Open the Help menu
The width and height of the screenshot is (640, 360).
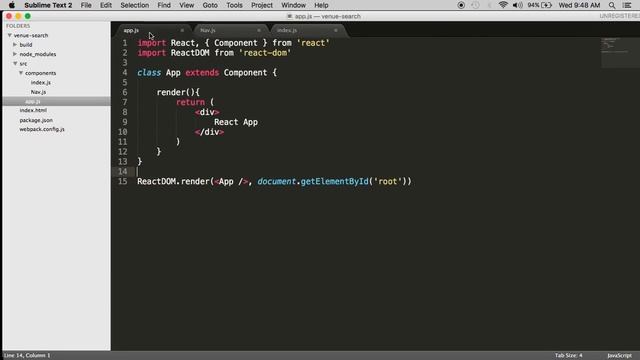(321, 5)
